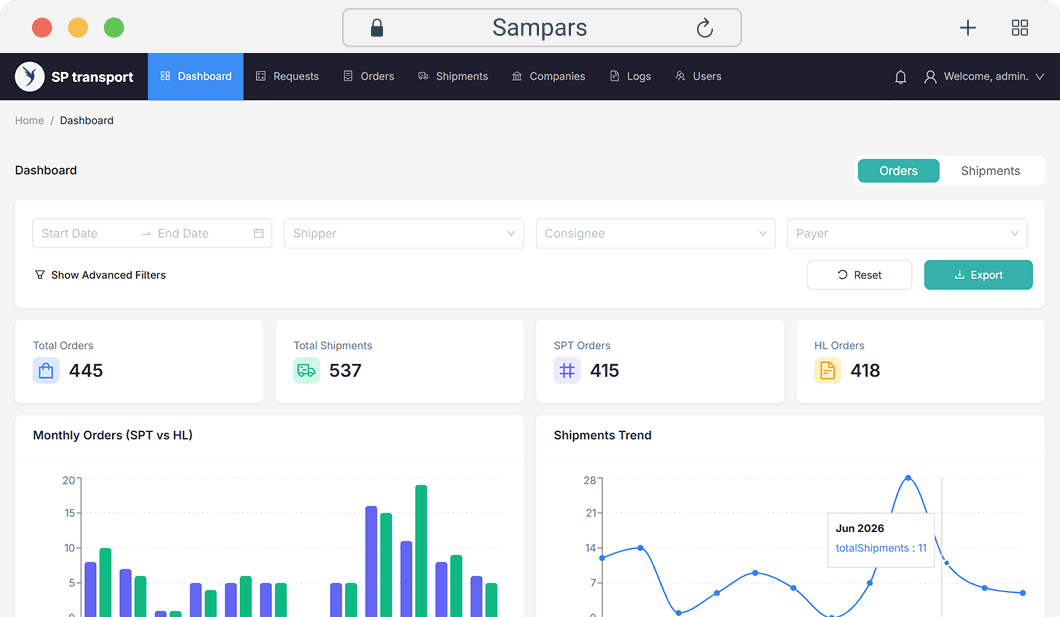This screenshot has height=617, width=1060.
Task: Export the dashboard data
Action: [x=978, y=275]
